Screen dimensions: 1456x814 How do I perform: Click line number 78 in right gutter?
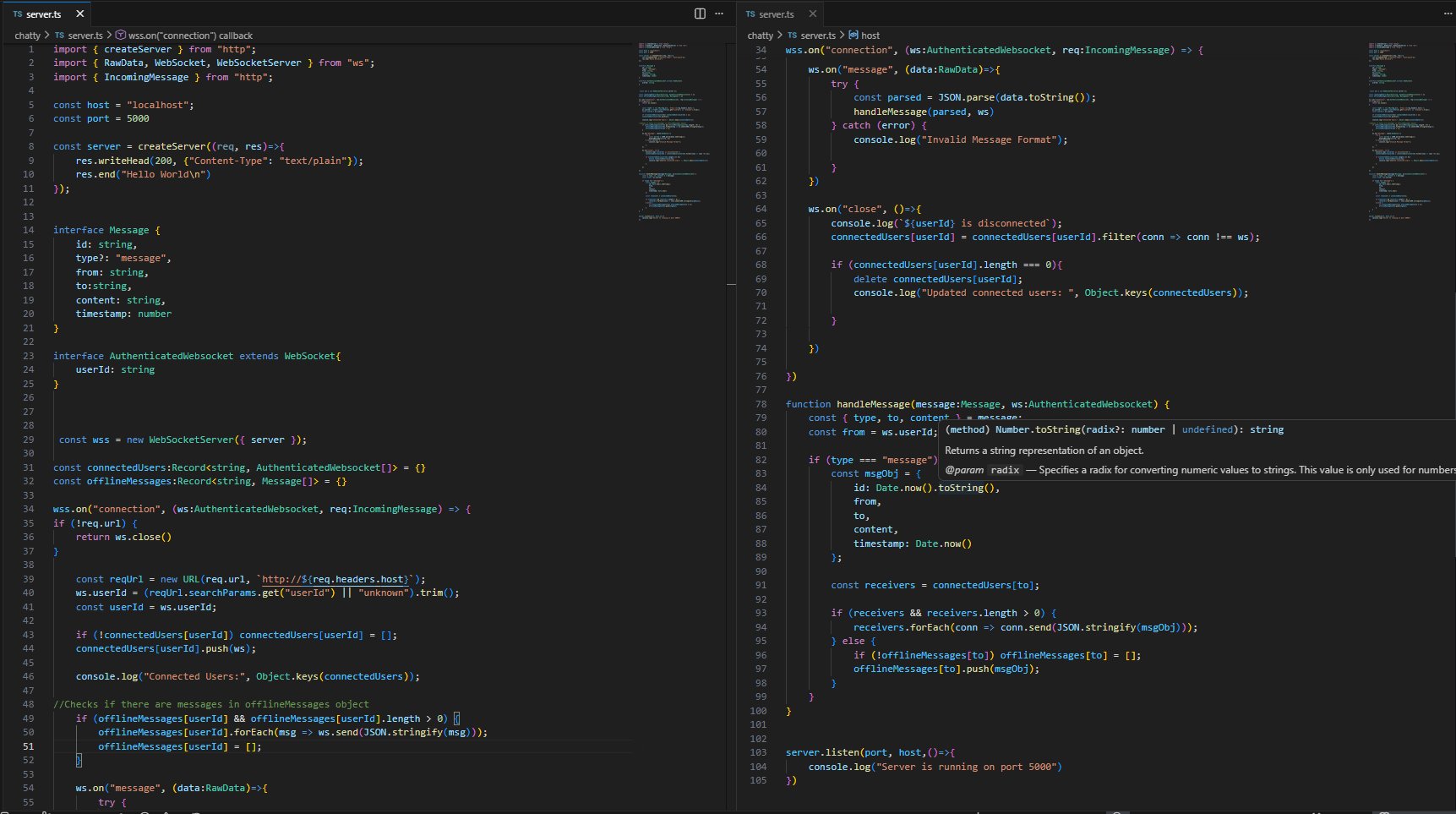coord(761,404)
